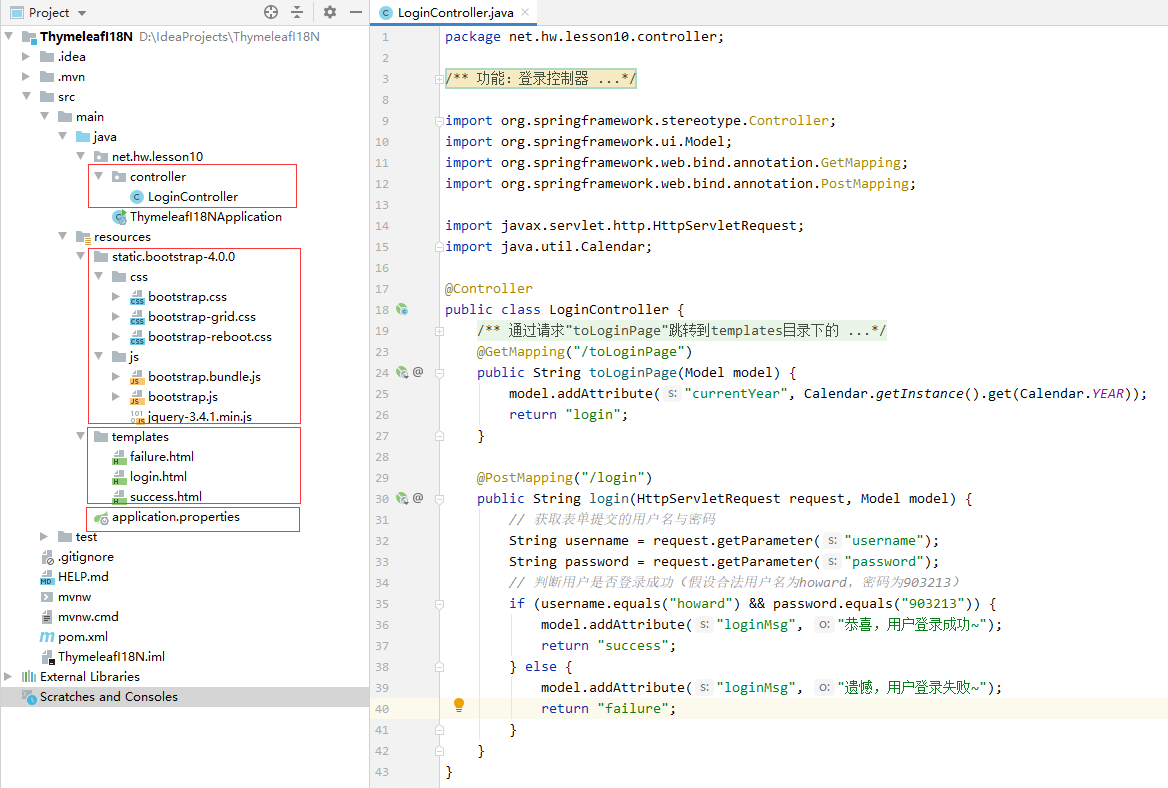1168x788 pixels.
Task: Click the gutter bean icon on line 30
Action: (x=402, y=498)
